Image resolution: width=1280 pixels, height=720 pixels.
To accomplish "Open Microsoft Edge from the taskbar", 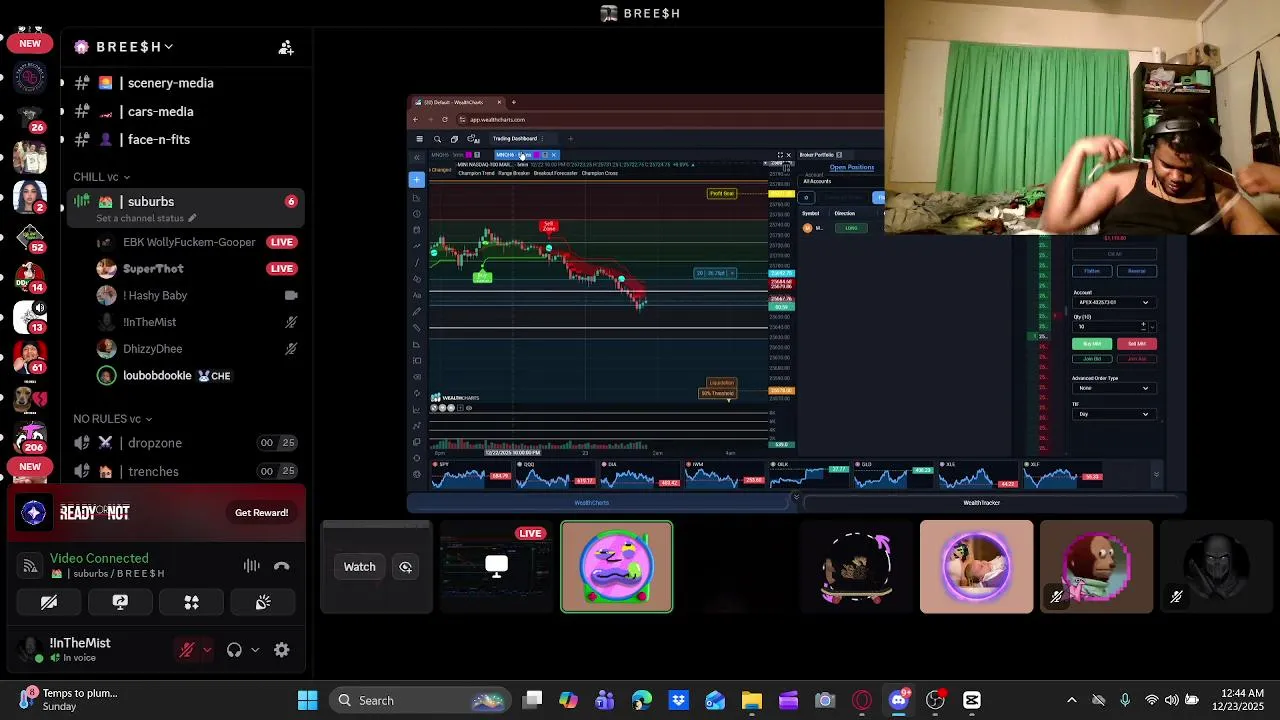I will click(642, 700).
